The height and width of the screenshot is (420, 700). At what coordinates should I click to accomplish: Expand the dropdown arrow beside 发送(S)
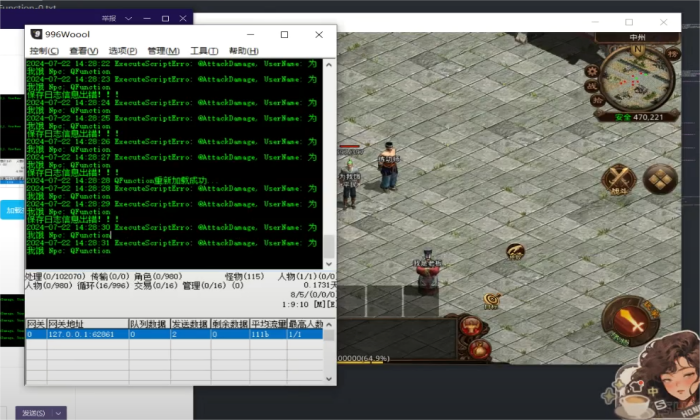60,413
